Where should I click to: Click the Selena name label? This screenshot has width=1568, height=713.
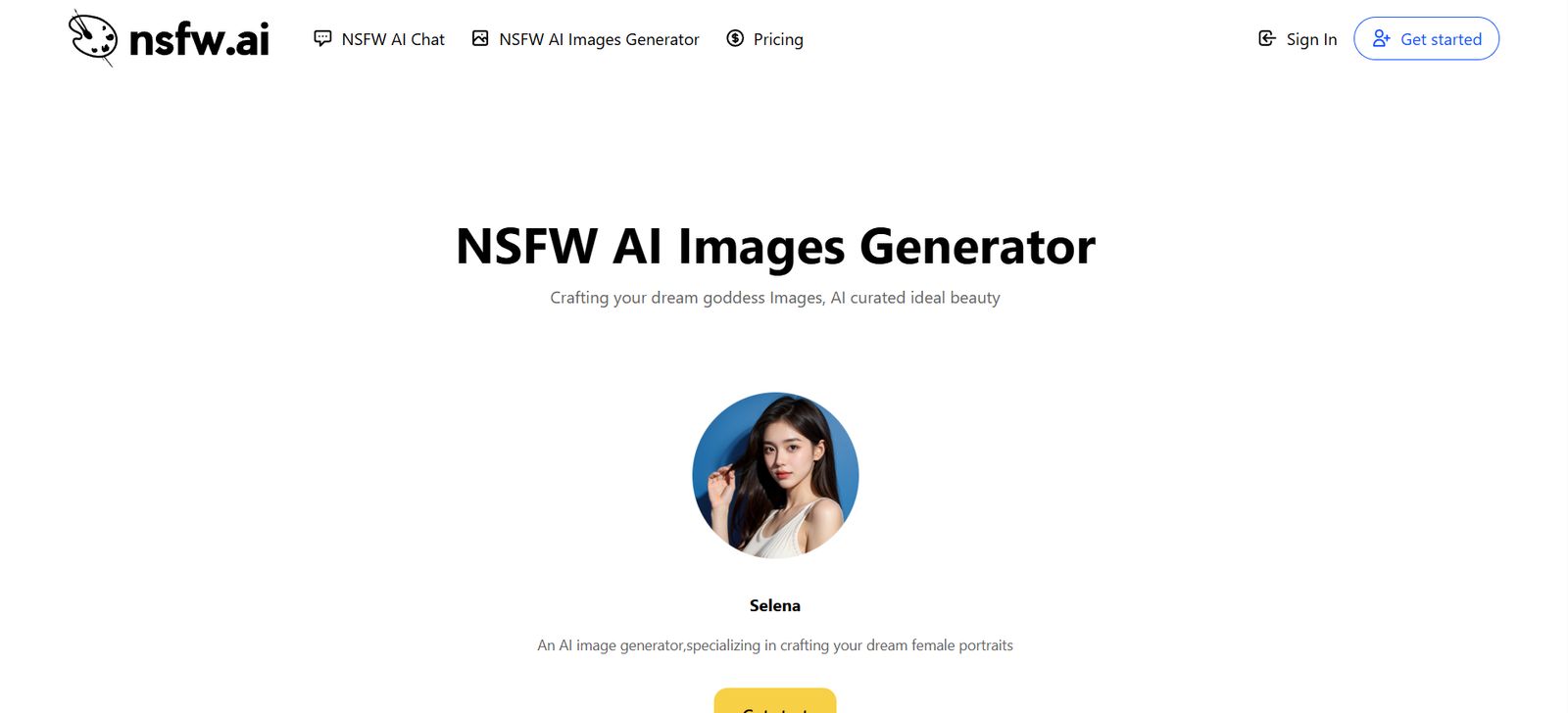775,605
